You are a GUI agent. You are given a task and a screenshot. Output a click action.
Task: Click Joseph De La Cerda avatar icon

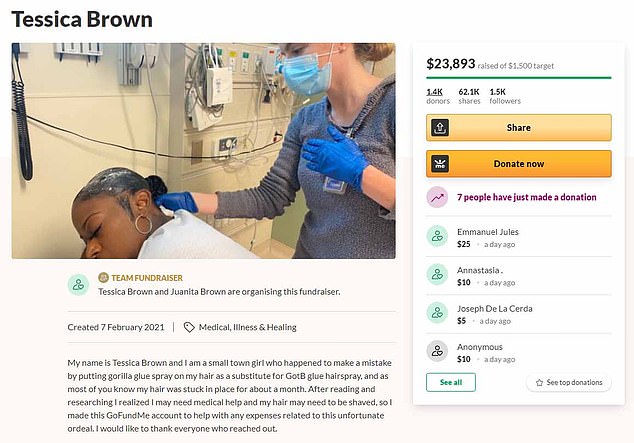pos(437,312)
